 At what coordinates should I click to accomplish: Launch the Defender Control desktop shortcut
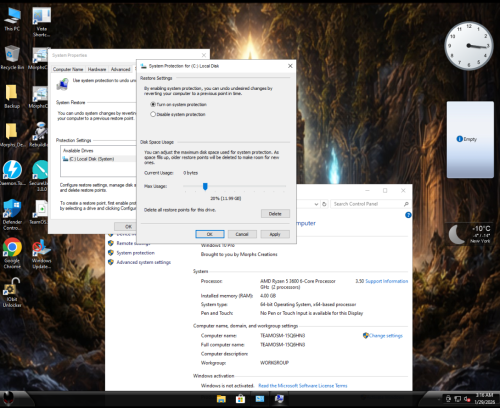point(12,215)
